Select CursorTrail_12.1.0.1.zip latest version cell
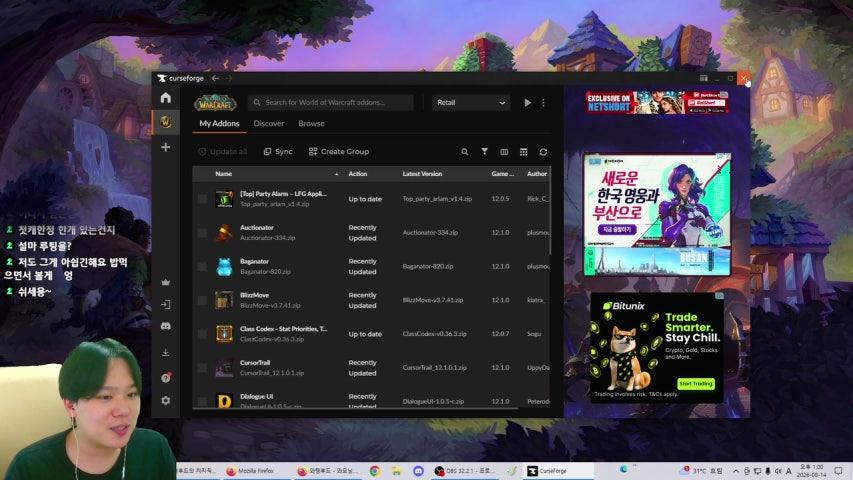Image resolution: width=853 pixels, height=480 pixels. point(434,368)
